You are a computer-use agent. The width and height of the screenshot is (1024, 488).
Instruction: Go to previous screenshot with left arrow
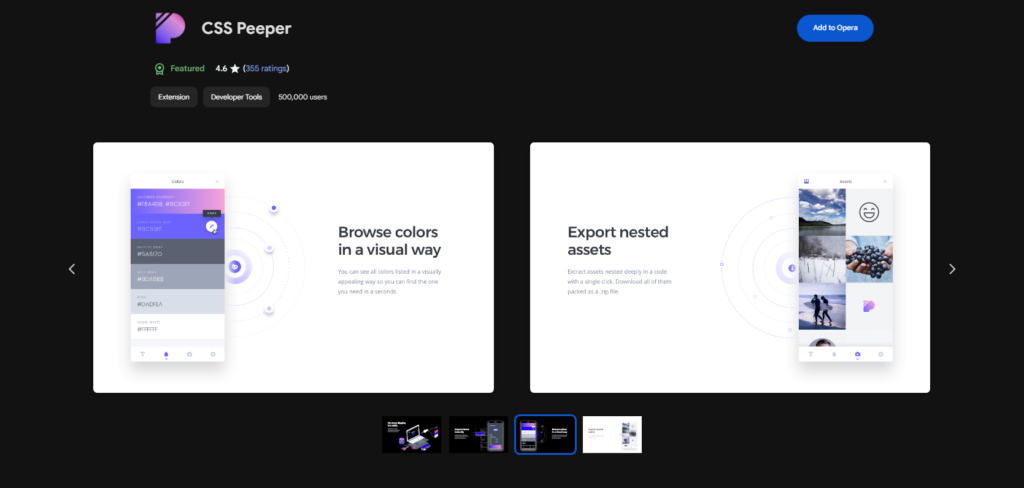click(x=72, y=268)
